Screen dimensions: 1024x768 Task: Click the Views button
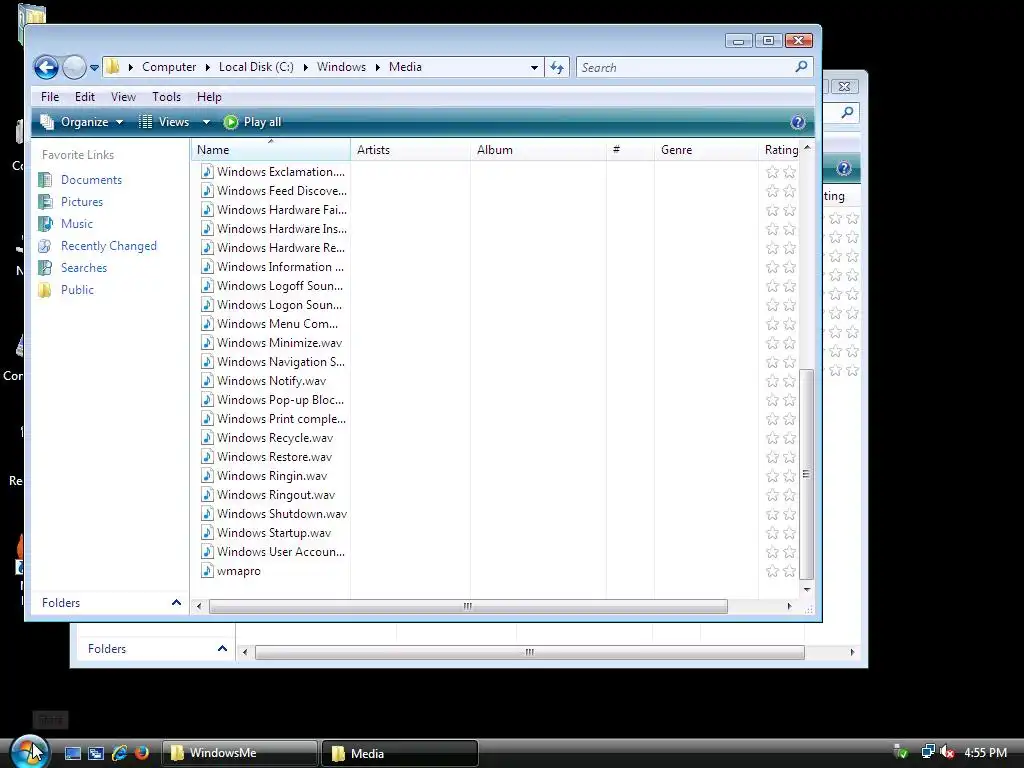(x=164, y=122)
